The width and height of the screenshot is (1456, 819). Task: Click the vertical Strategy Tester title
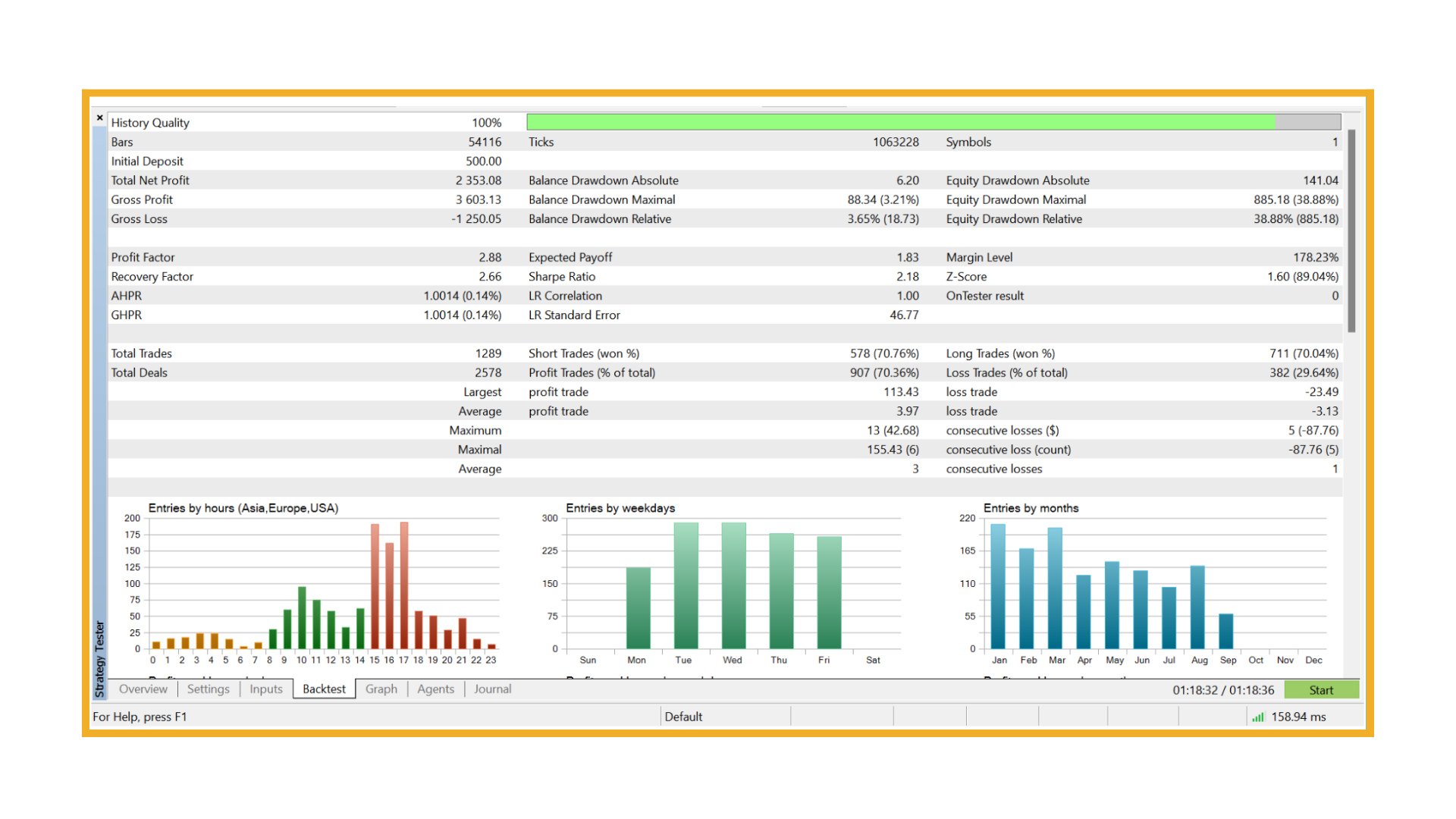[x=99, y=658]
